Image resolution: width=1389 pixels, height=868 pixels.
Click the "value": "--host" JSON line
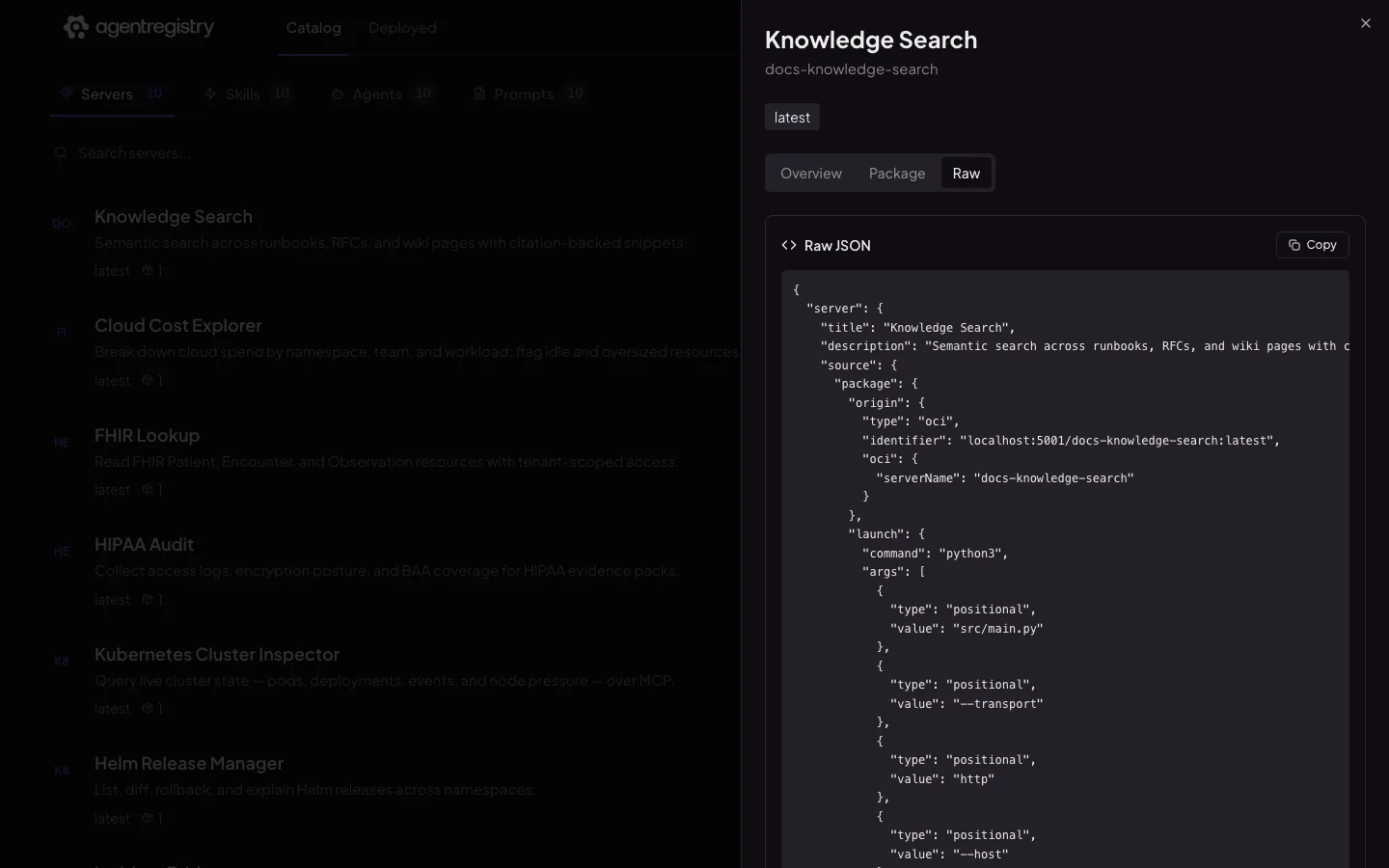(x=949, y=854)
